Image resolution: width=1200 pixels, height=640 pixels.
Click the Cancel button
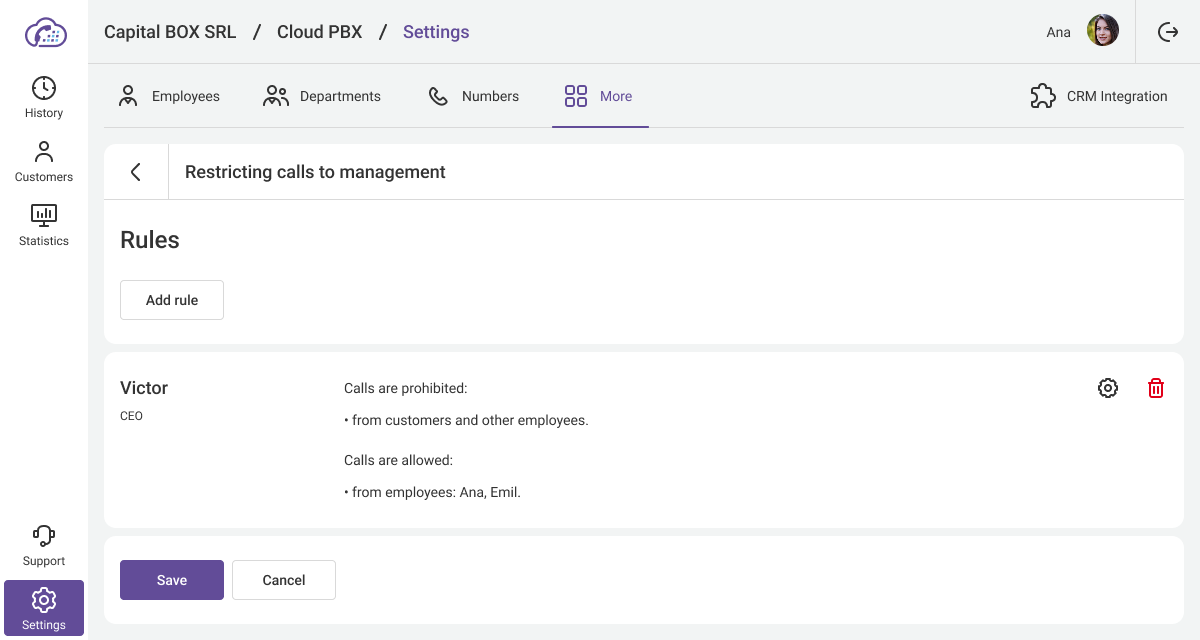284,580
